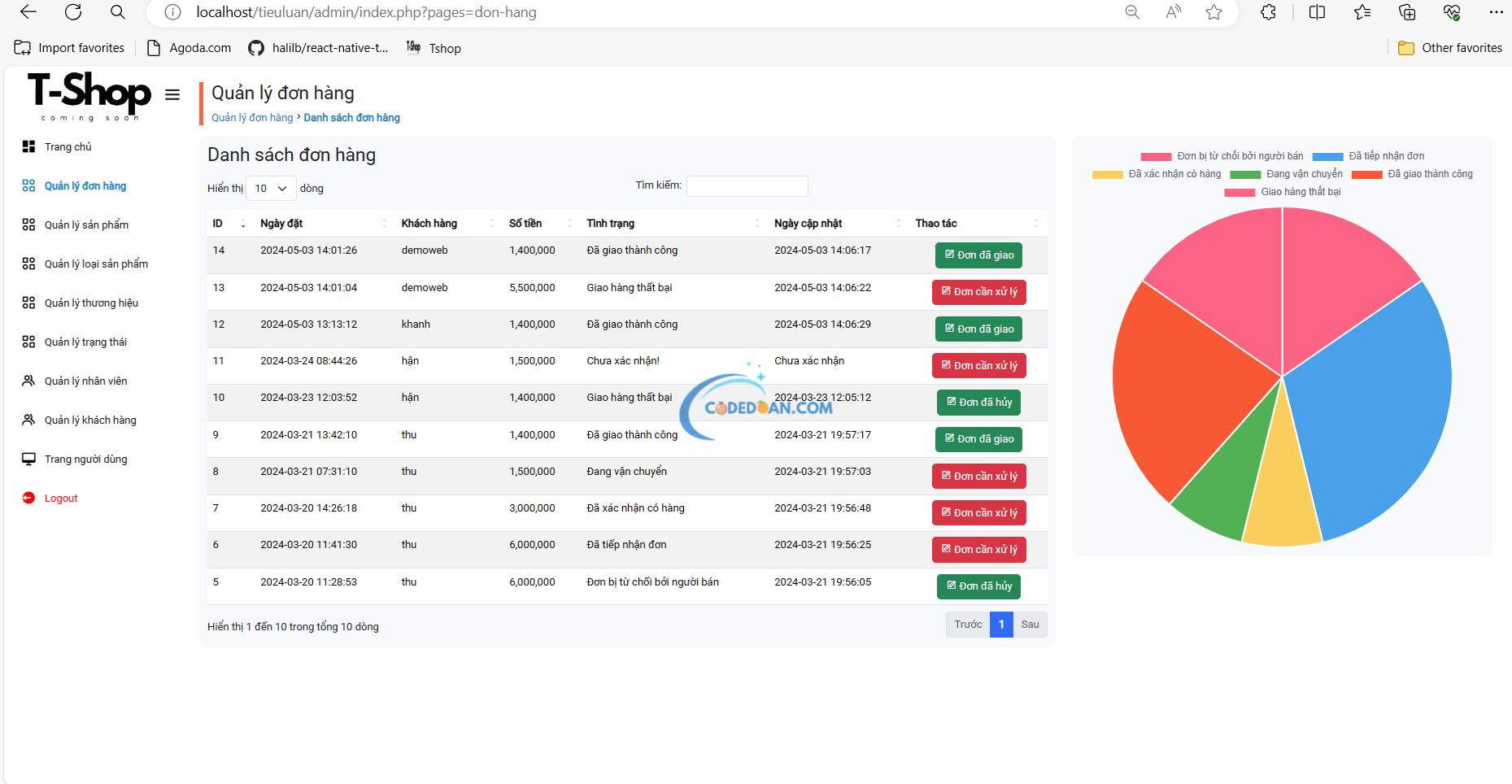Click Đơn cần xử lý button for order 13
The height and width of the screenshot is (784, 1512).
tap(979, 292)
